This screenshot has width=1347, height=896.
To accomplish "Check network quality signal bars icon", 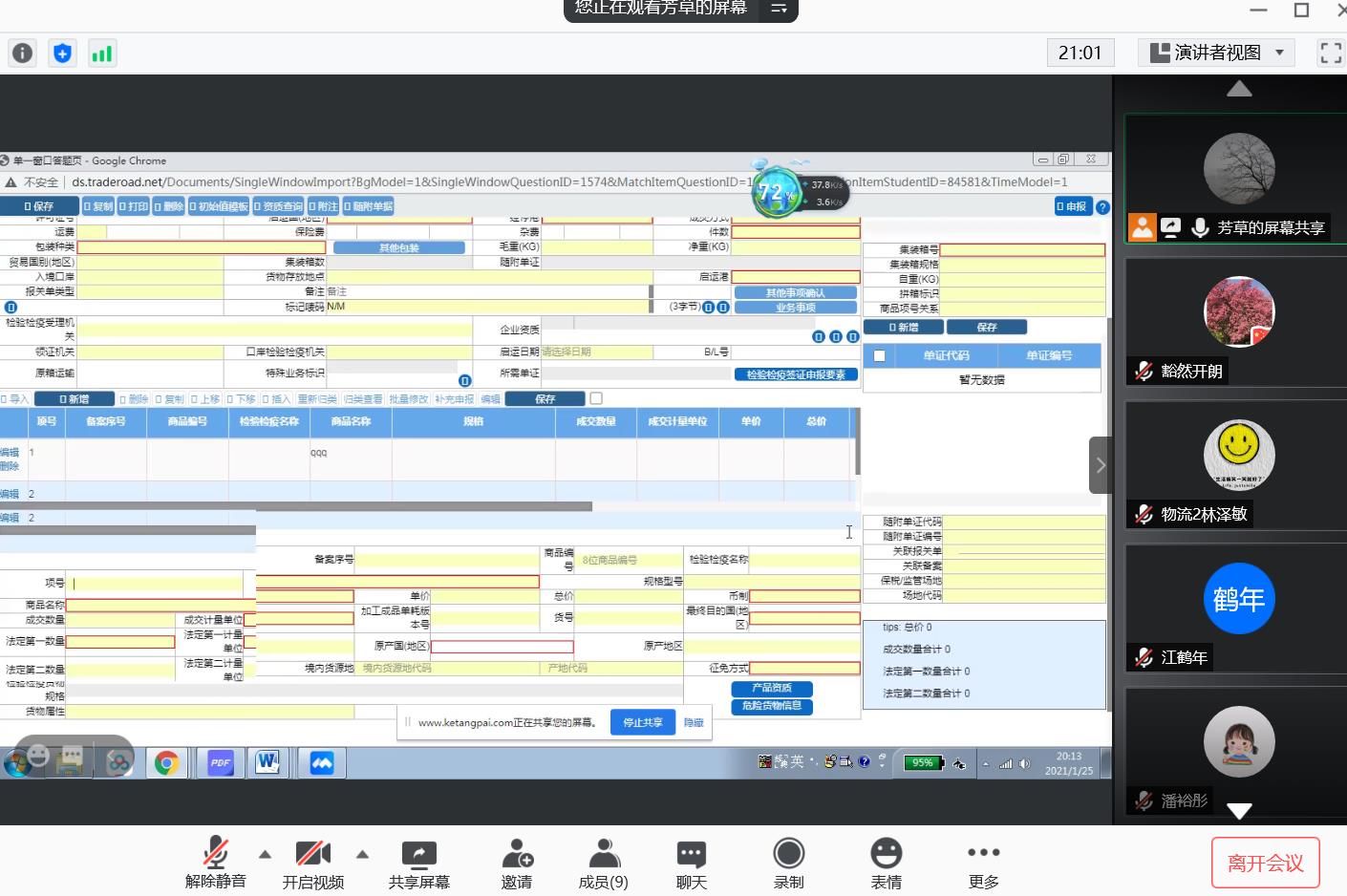I will tap(101, 53).
